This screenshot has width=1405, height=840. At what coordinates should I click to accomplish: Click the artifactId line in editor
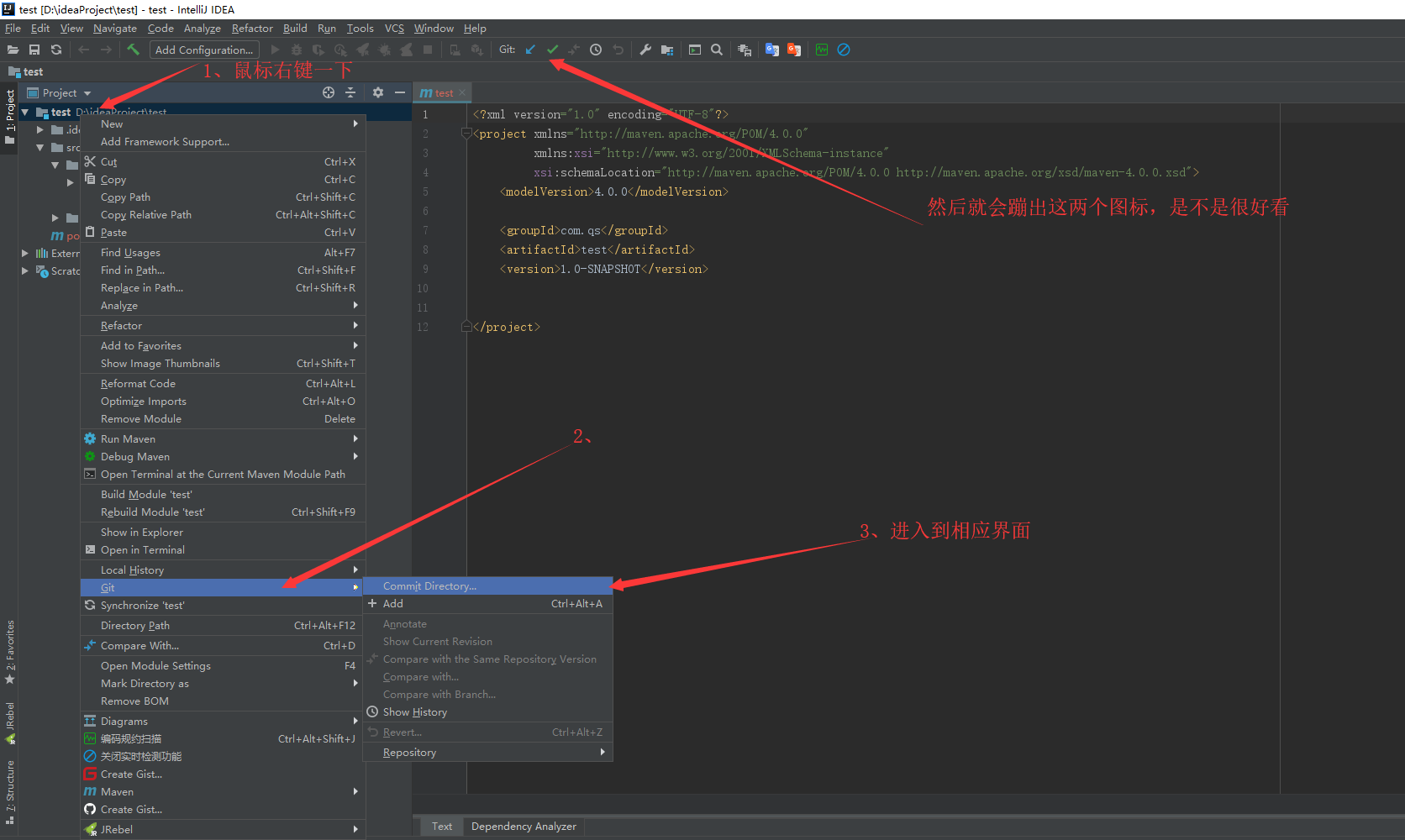point(597,249)
